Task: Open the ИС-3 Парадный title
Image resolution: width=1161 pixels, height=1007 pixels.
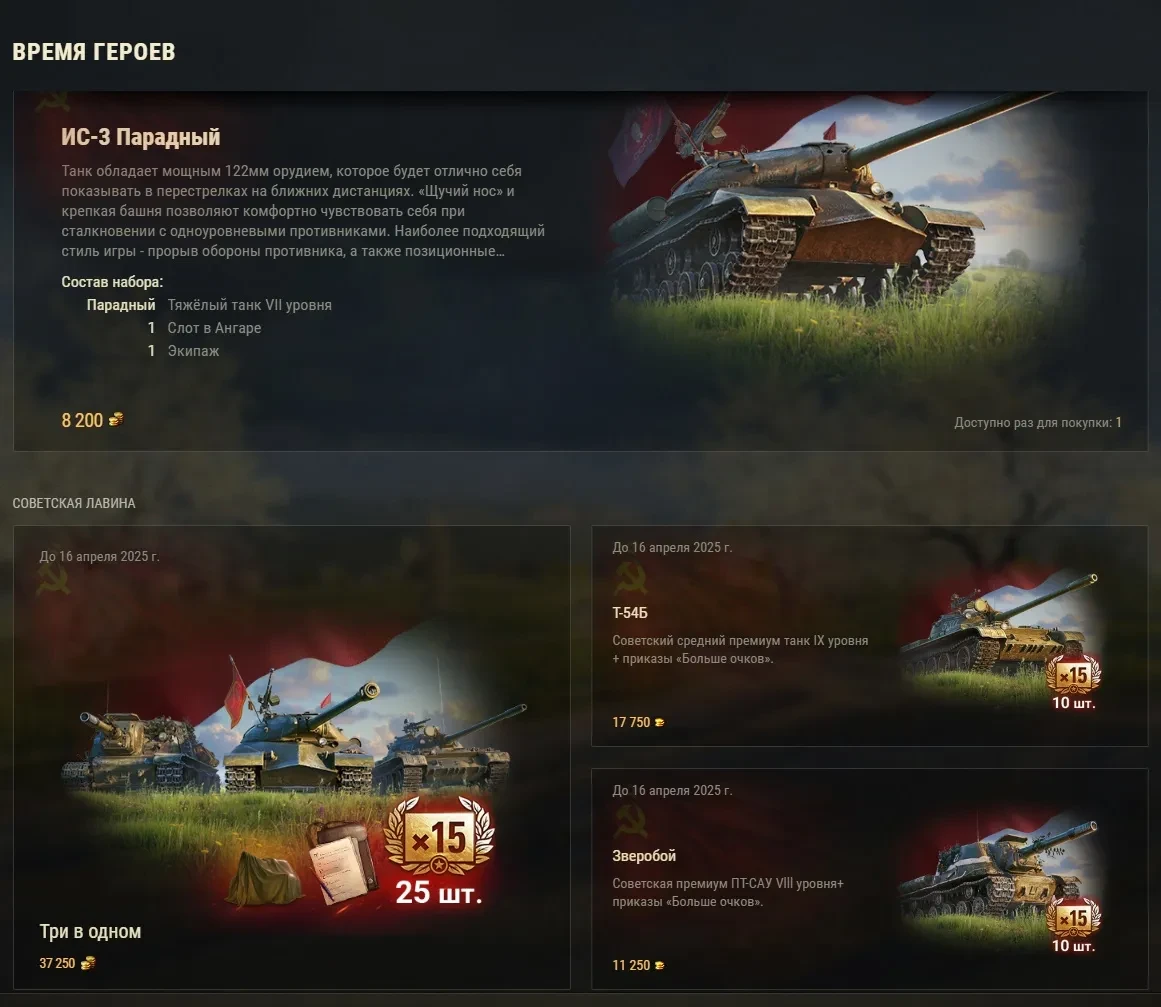Action: coord(141,137)
